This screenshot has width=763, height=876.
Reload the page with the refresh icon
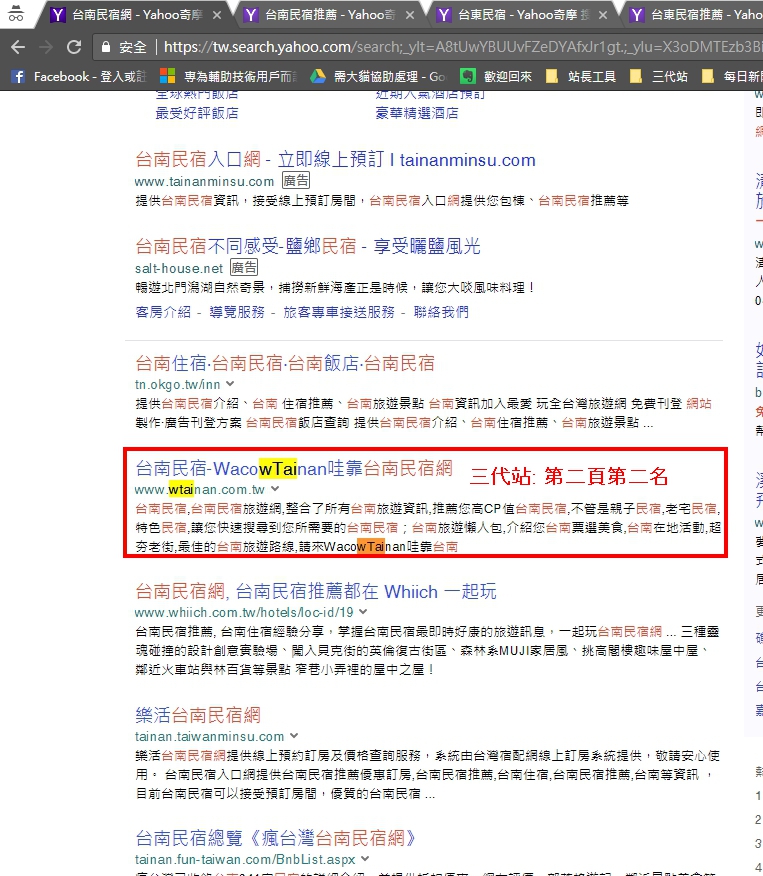point(74,47)
